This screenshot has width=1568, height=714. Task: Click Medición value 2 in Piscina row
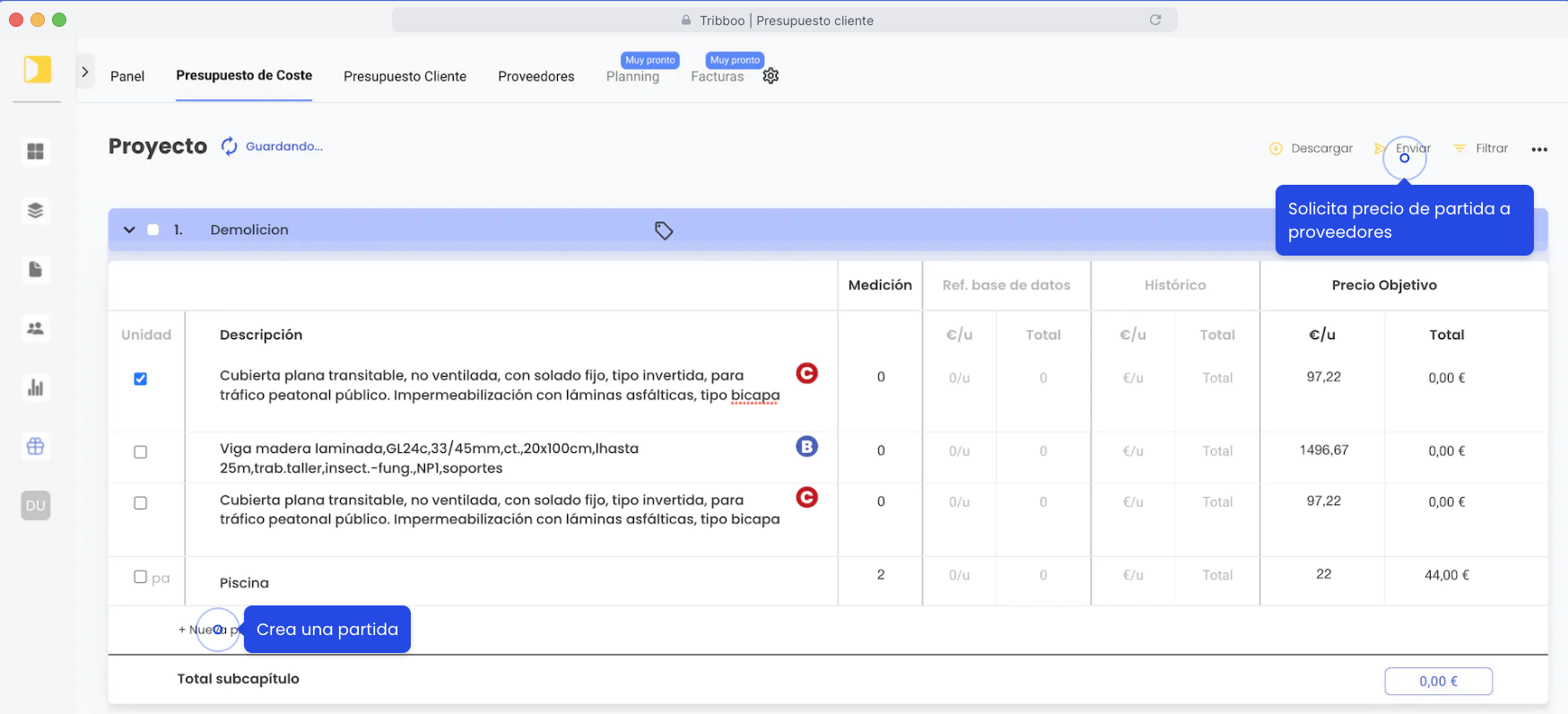pos(881,574)
